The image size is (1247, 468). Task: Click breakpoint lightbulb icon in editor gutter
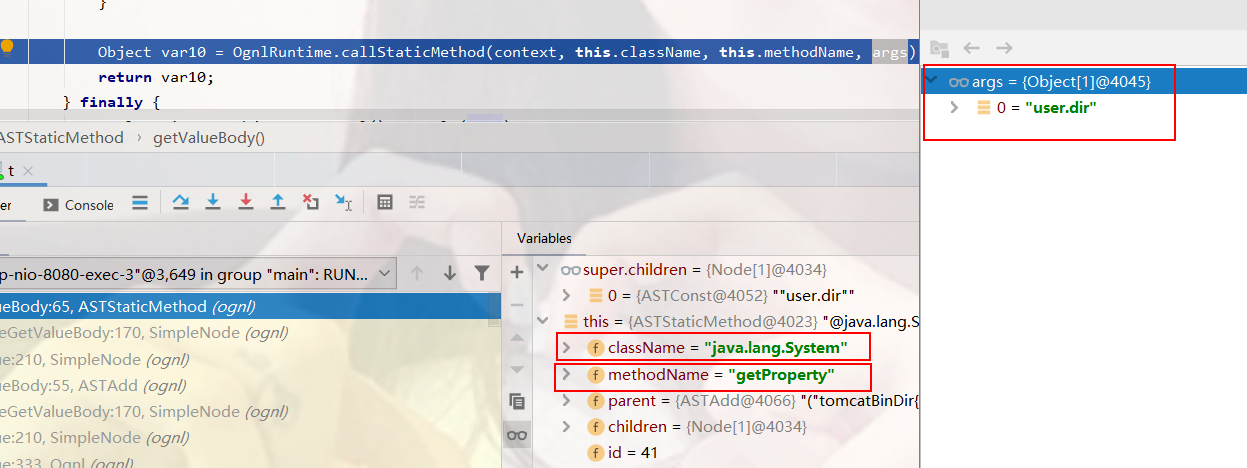pyautogui.click(x=7, y=46)
